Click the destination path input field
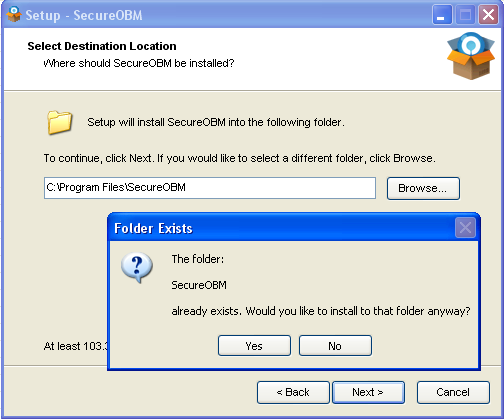504x420 pixels. tap(210, 188)
